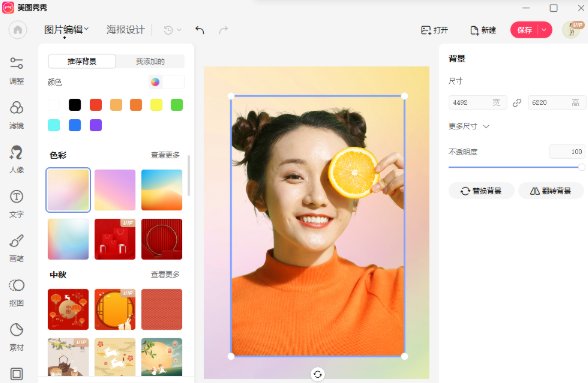
Task: Select the blue-to-orange gradient background
Action: click(162, 190)
